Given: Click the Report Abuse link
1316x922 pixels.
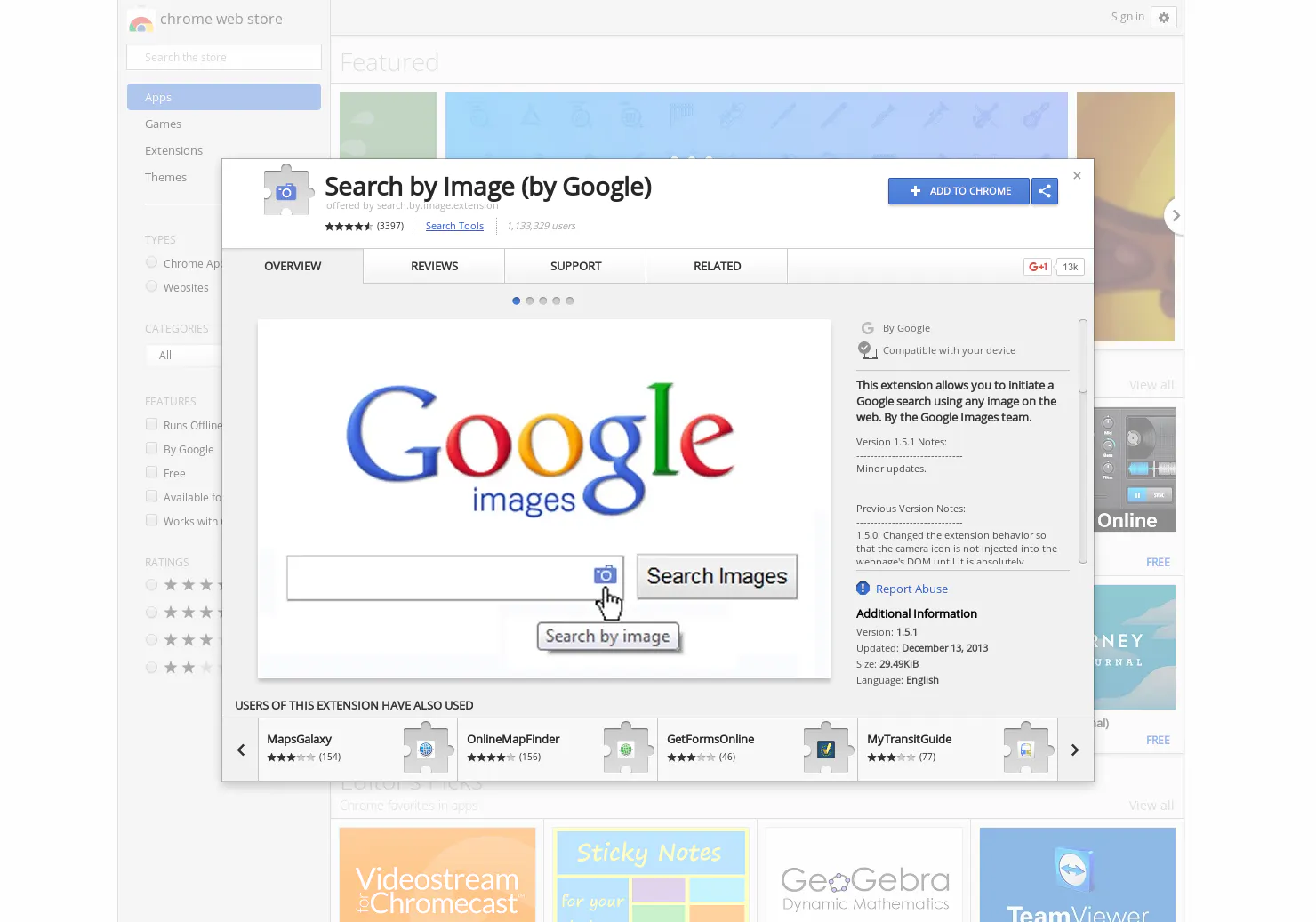Looking at the screenshot, I should [x=911, y=589].
